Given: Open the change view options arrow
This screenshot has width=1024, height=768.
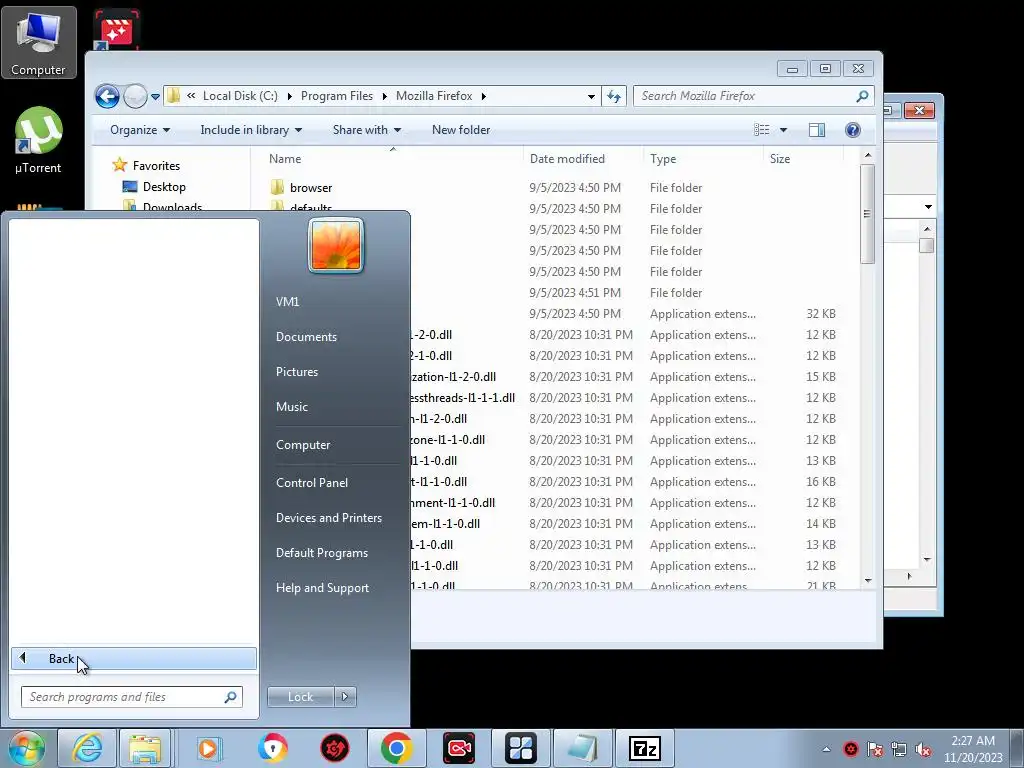Looking at the screenshot, I should pyautogui.click(x=783, y=130).
